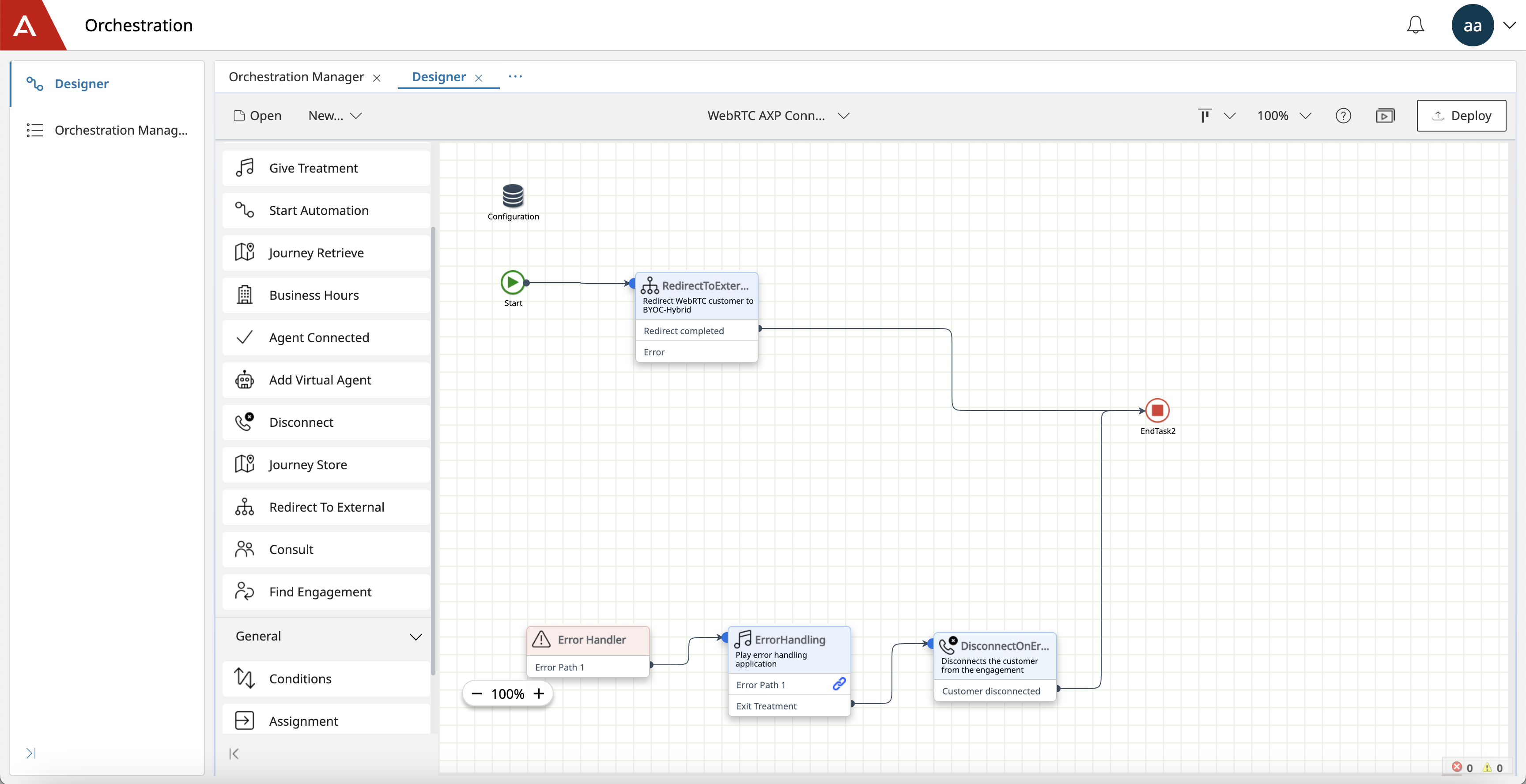Click Error Path 1 under Error Handler
This screenshot has height=784, width=1526.
click(588, 667)
